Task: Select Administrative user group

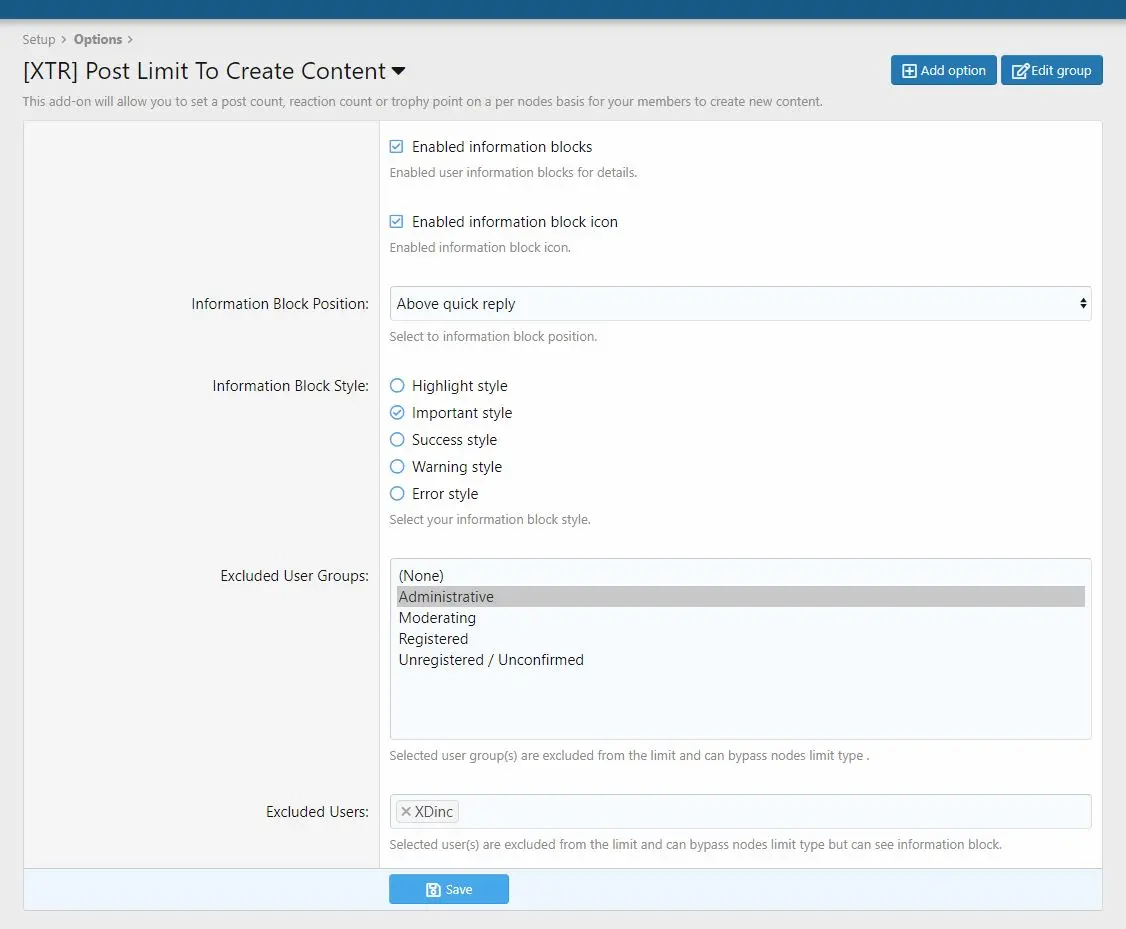Action: [x=740, y=597]
